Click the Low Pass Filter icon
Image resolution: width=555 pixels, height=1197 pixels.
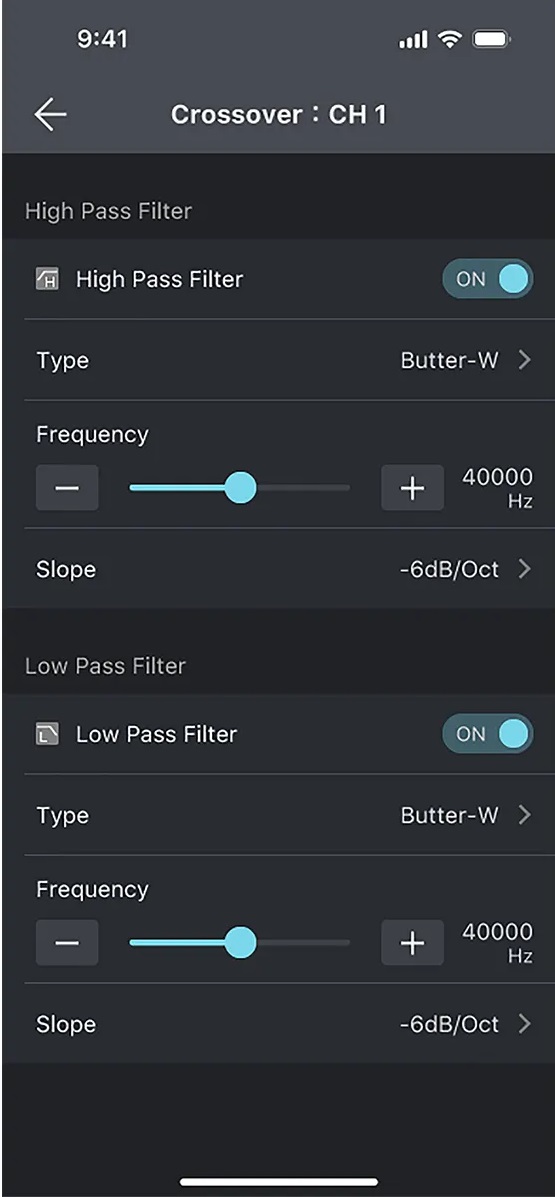[x=47, y=734]
